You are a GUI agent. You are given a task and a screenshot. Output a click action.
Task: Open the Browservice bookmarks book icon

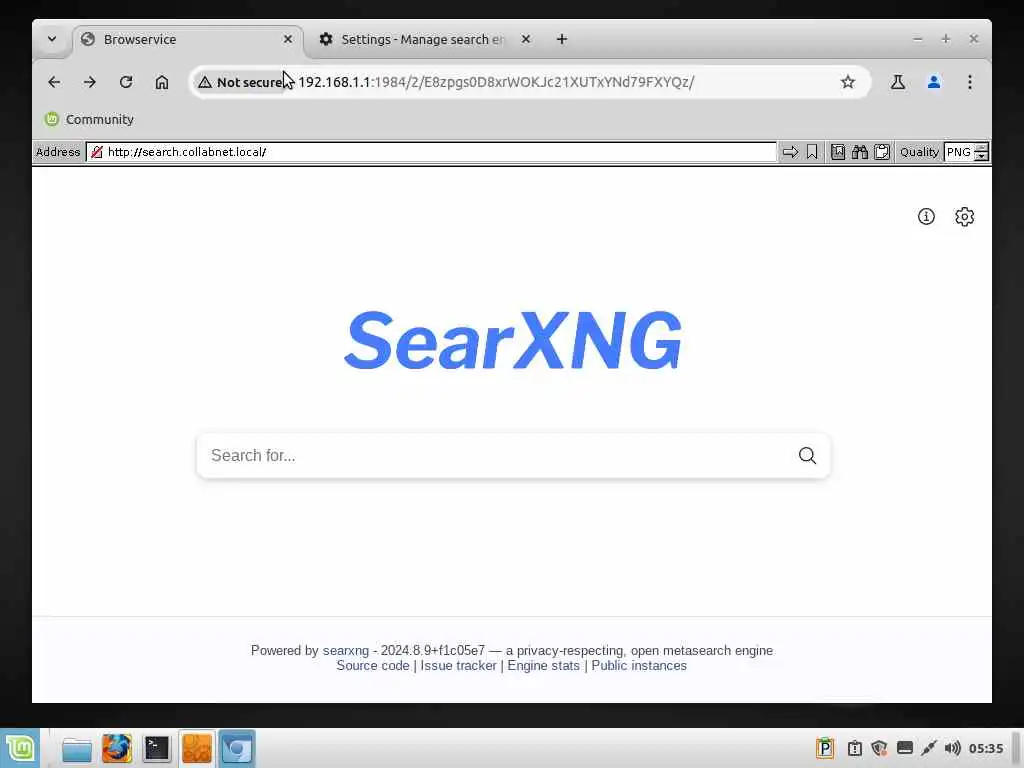(x=838, y=152)
